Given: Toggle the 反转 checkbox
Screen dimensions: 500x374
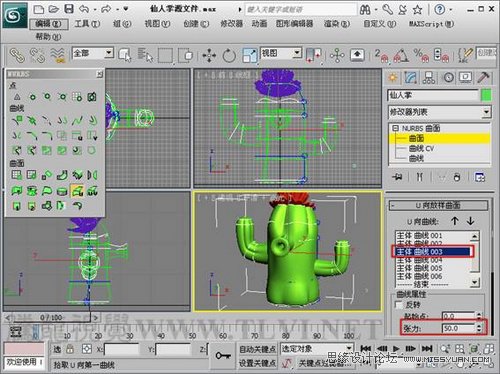Looking at the screenshot, I should click(398, 304).
